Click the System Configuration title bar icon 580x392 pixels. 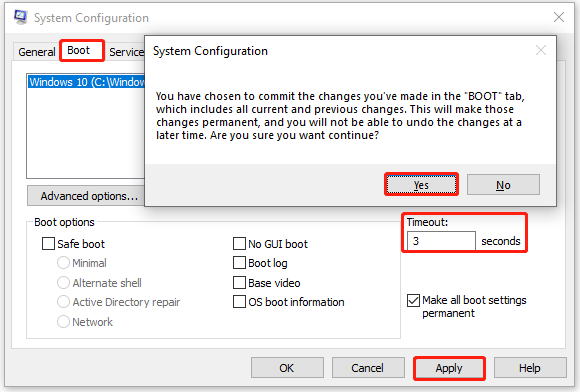[21, 17]
